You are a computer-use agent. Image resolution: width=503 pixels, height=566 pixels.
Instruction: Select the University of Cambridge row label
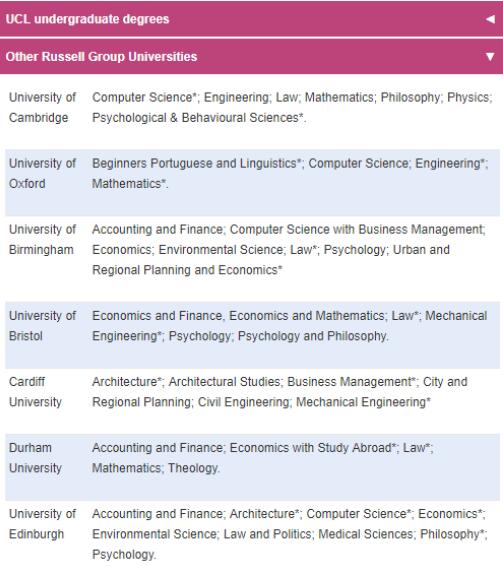tap(42, 107)
